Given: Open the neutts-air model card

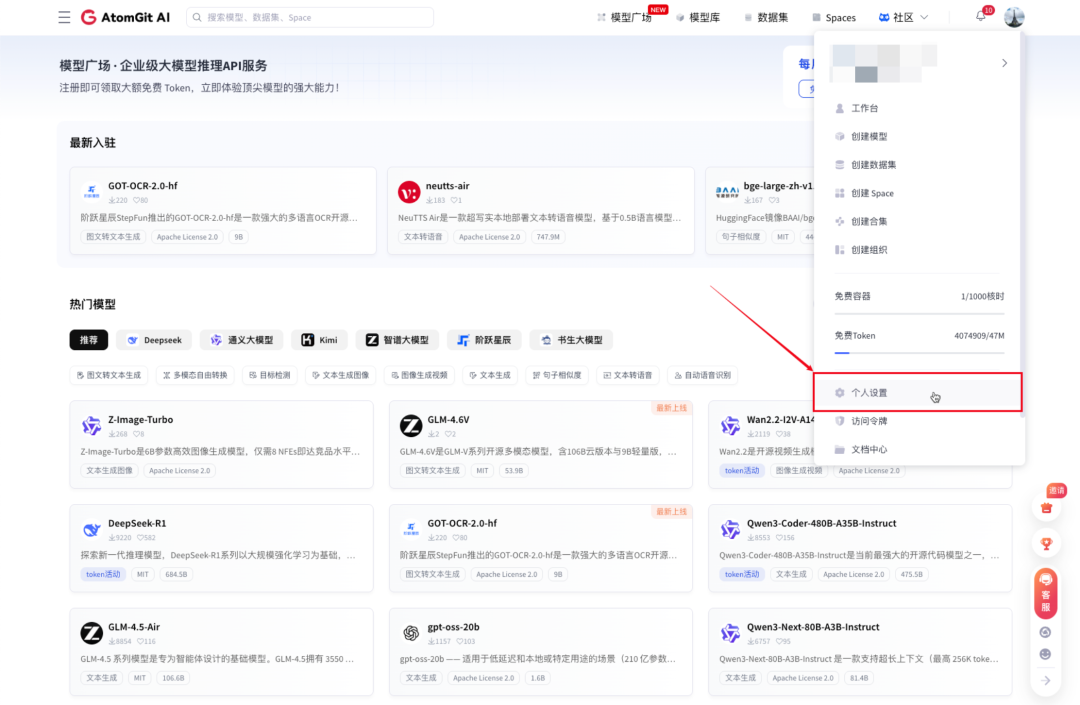Looking at the screenshot, I should pyautogui.click(x=541, y=211).
